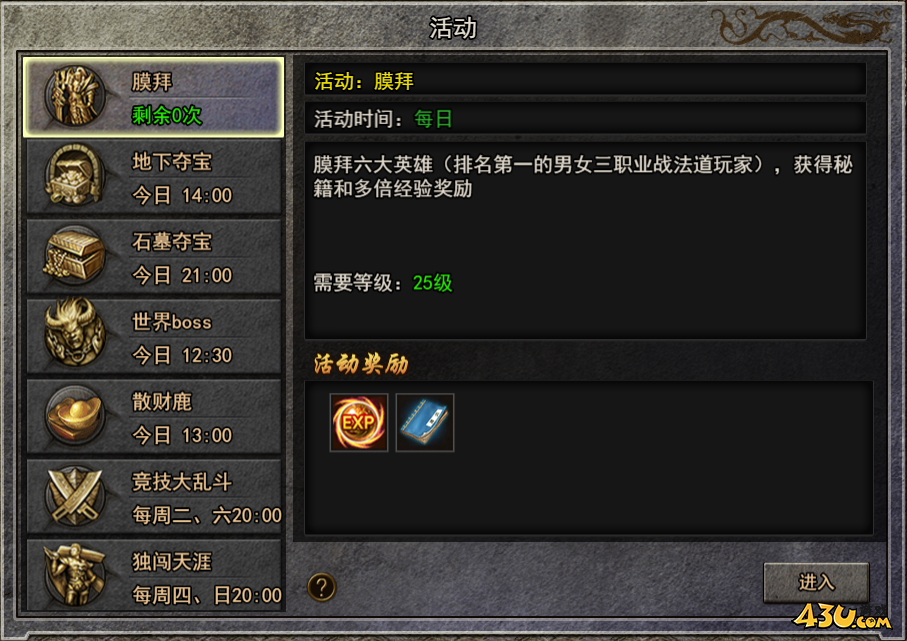Click the 剩余0次 remaining count text
Viewport: 907px width, 641px height.
point(167,115)
